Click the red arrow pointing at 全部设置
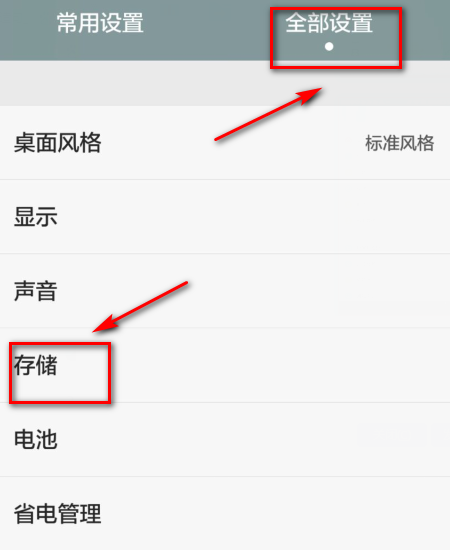 [268, 114]
